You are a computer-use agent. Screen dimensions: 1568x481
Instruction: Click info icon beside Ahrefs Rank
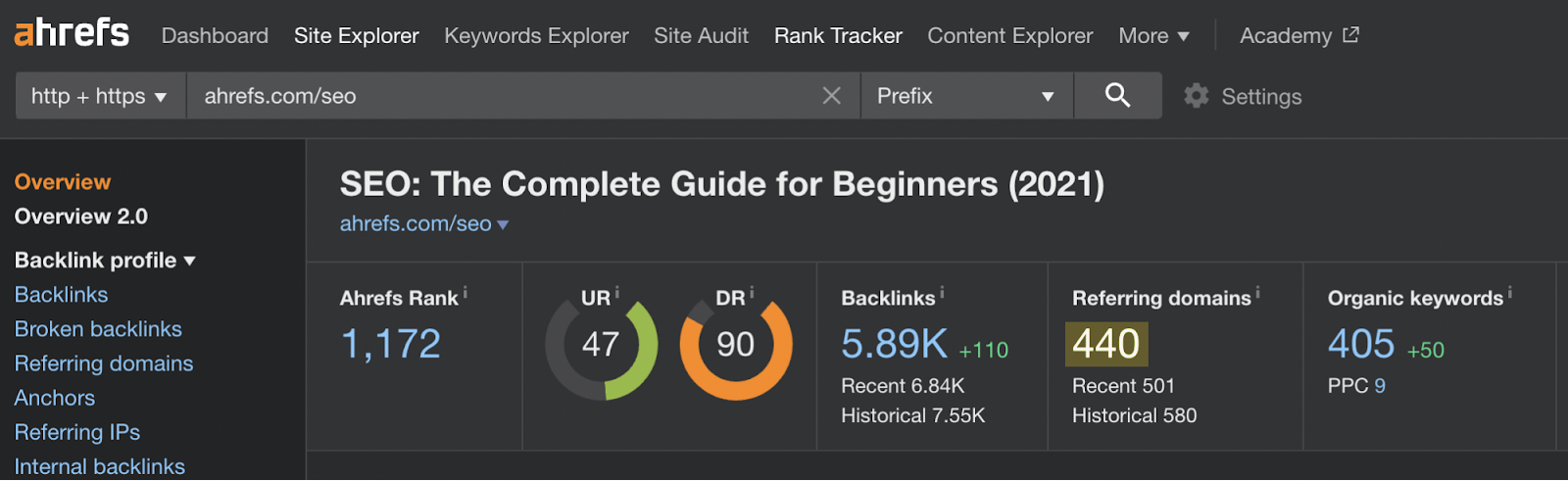pos(465,292)
